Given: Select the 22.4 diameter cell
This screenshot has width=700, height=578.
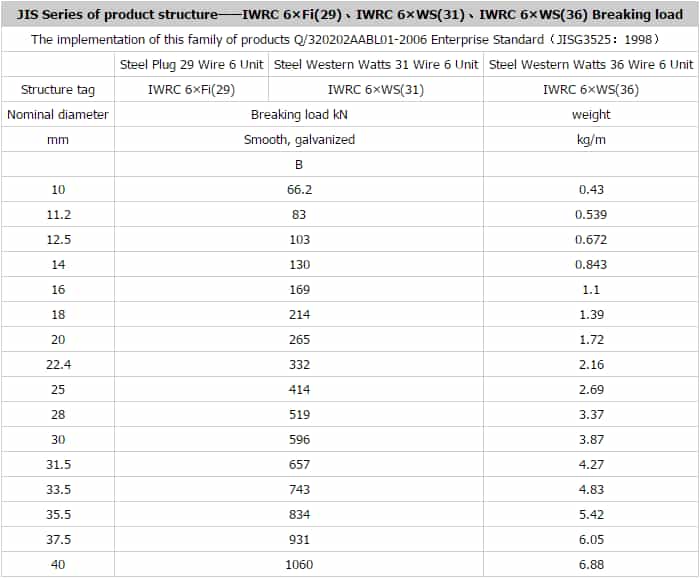Looking at the screenshot, I should tap(58, 364).
